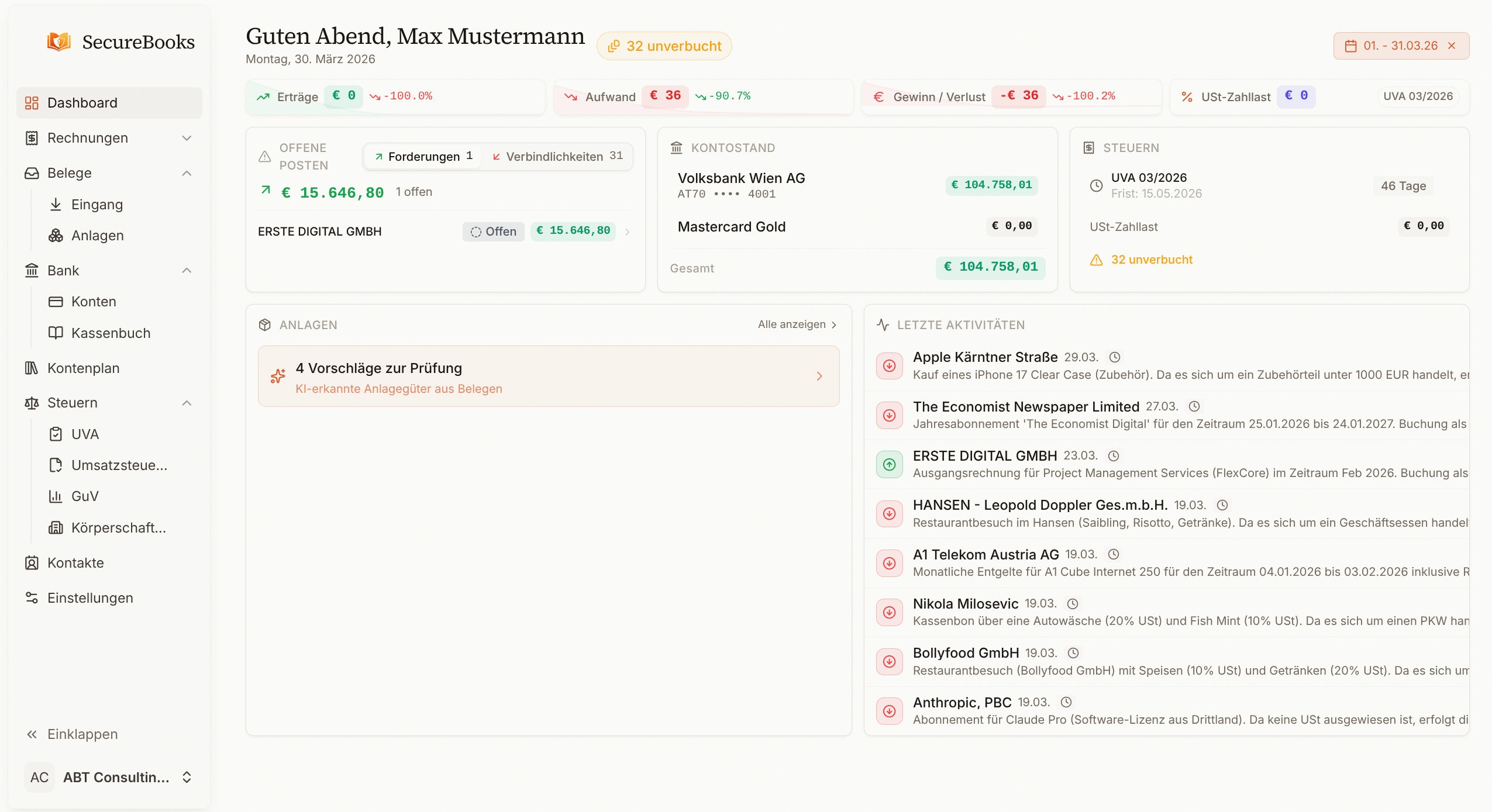Viewport: 1492px width, 812px height.
Task: Open the ERSTE DIGITAL GMBH open item row
Action: coord(445,231)
